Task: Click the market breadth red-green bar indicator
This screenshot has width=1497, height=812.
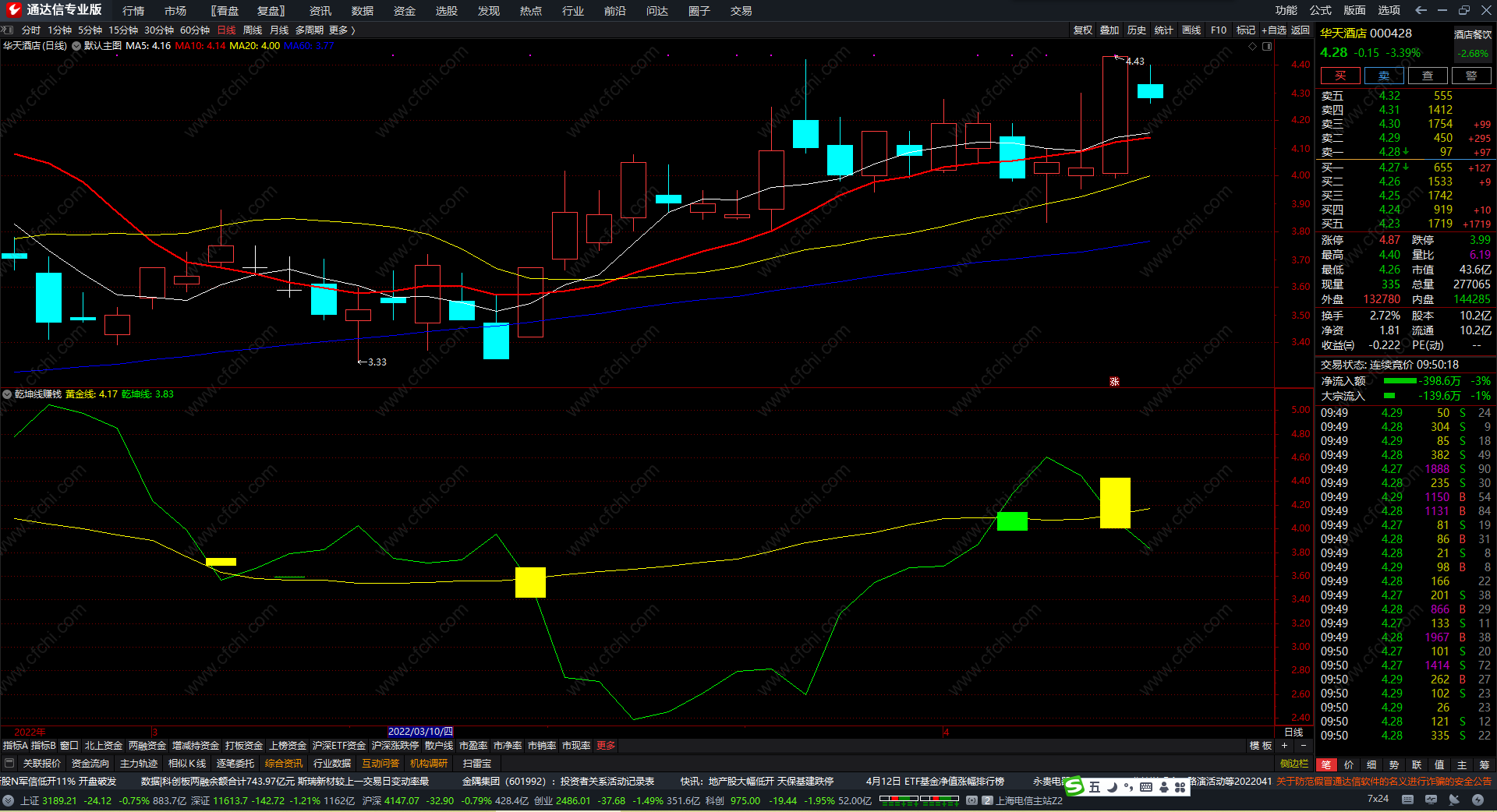Action: click(919, 800)
